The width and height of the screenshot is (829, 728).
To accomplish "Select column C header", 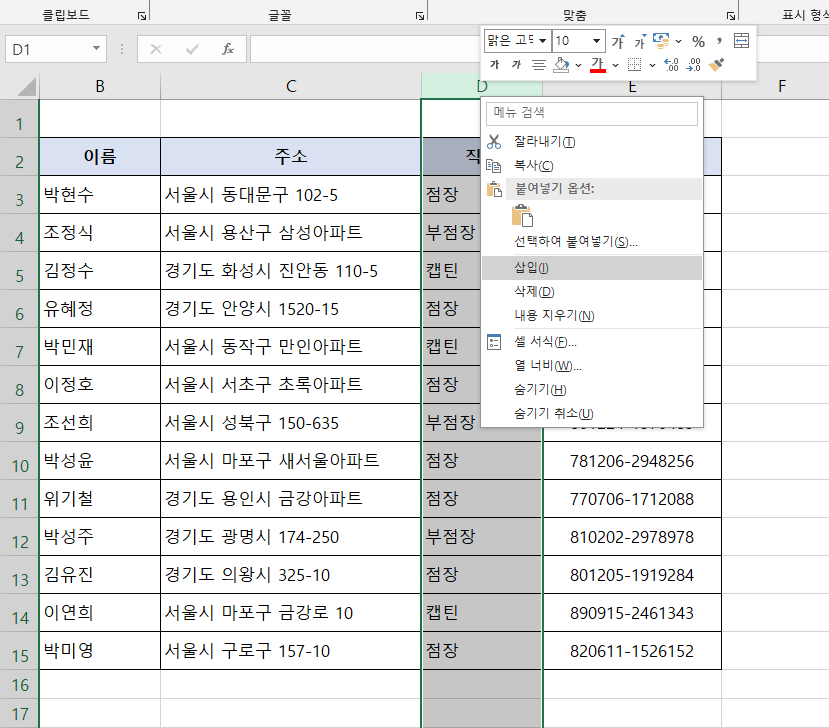I will tap(291, 86).
